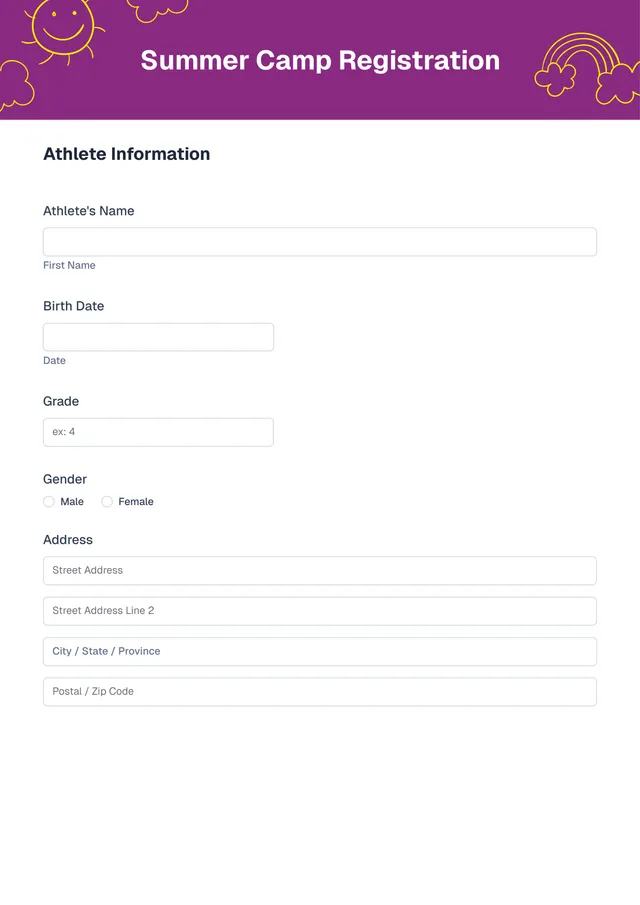Click the Gender label
Image resolution: width=640 pixels, height=905 pixels.
[64, 479]
